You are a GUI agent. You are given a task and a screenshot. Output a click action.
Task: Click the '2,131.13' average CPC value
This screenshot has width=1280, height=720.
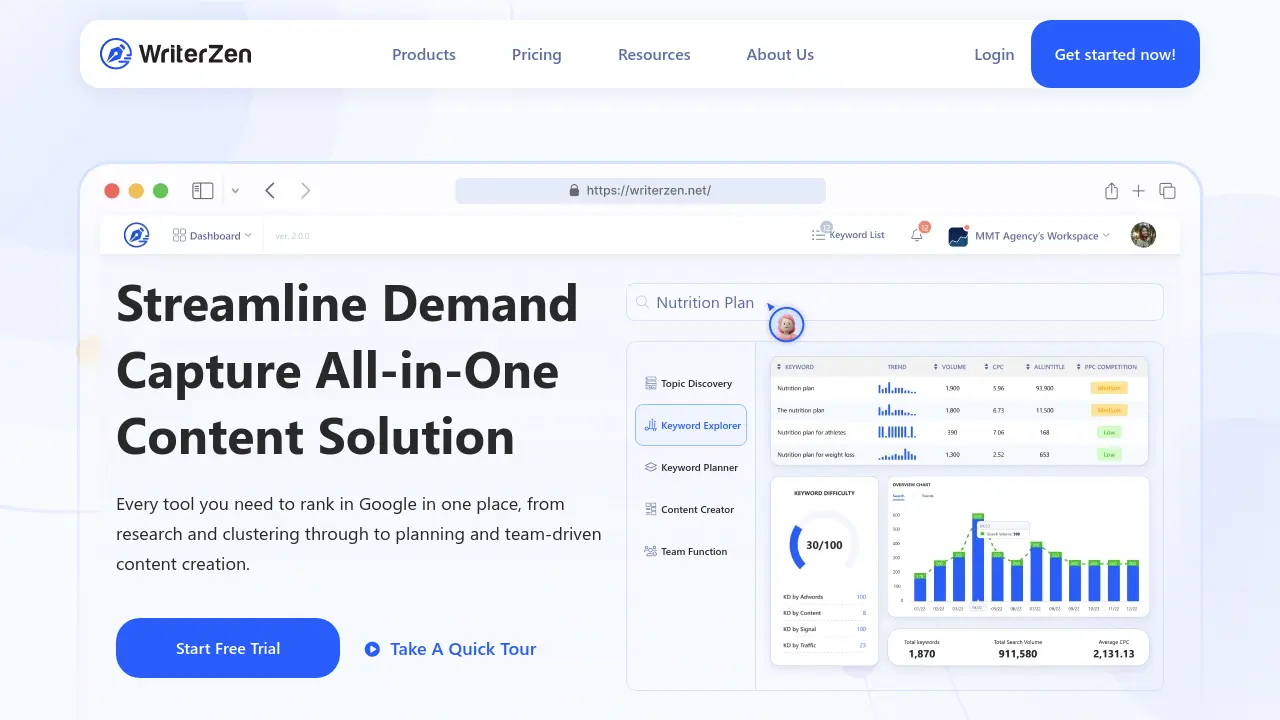[x=1113, y=654]
